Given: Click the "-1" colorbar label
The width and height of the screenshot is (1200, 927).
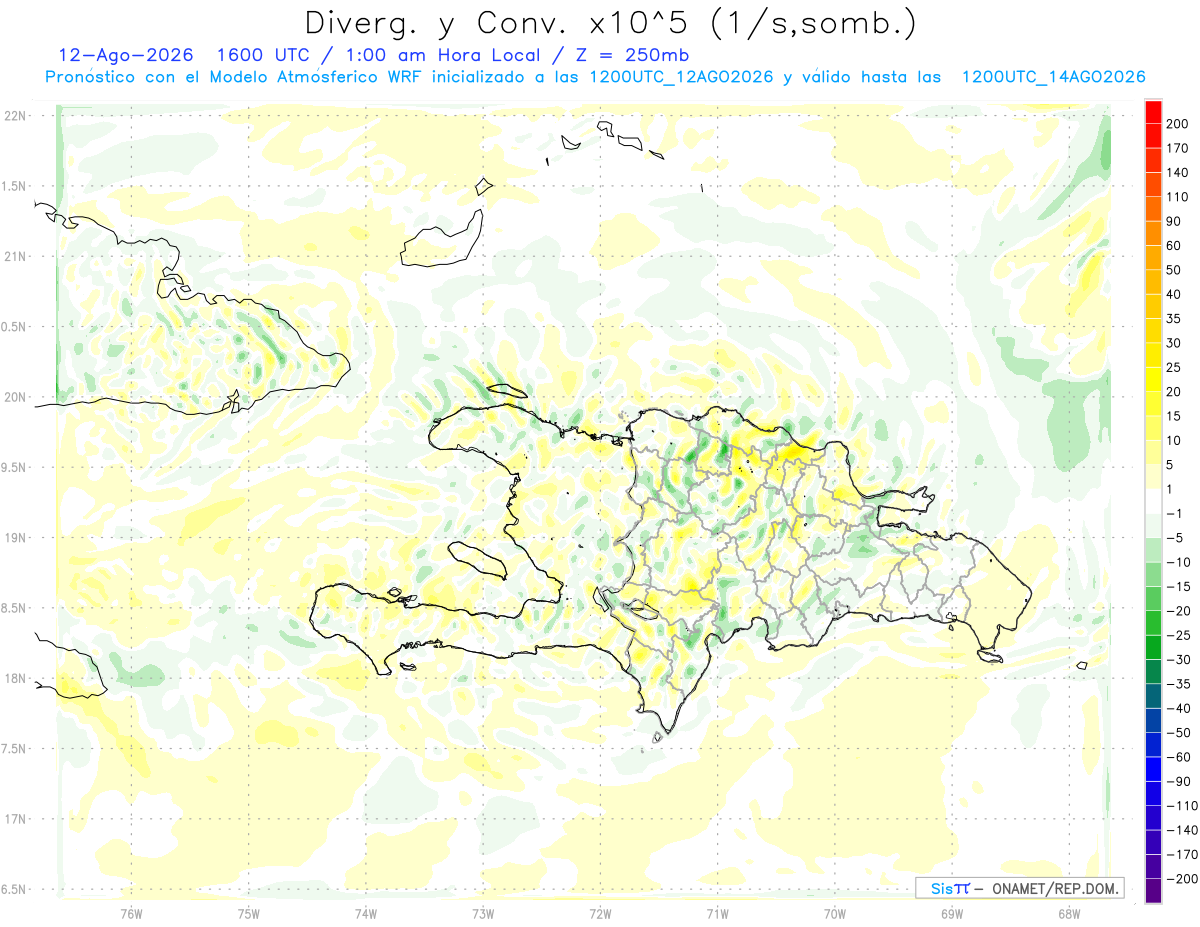Looking at the screenshot, I should click(x=1175, y=514).
